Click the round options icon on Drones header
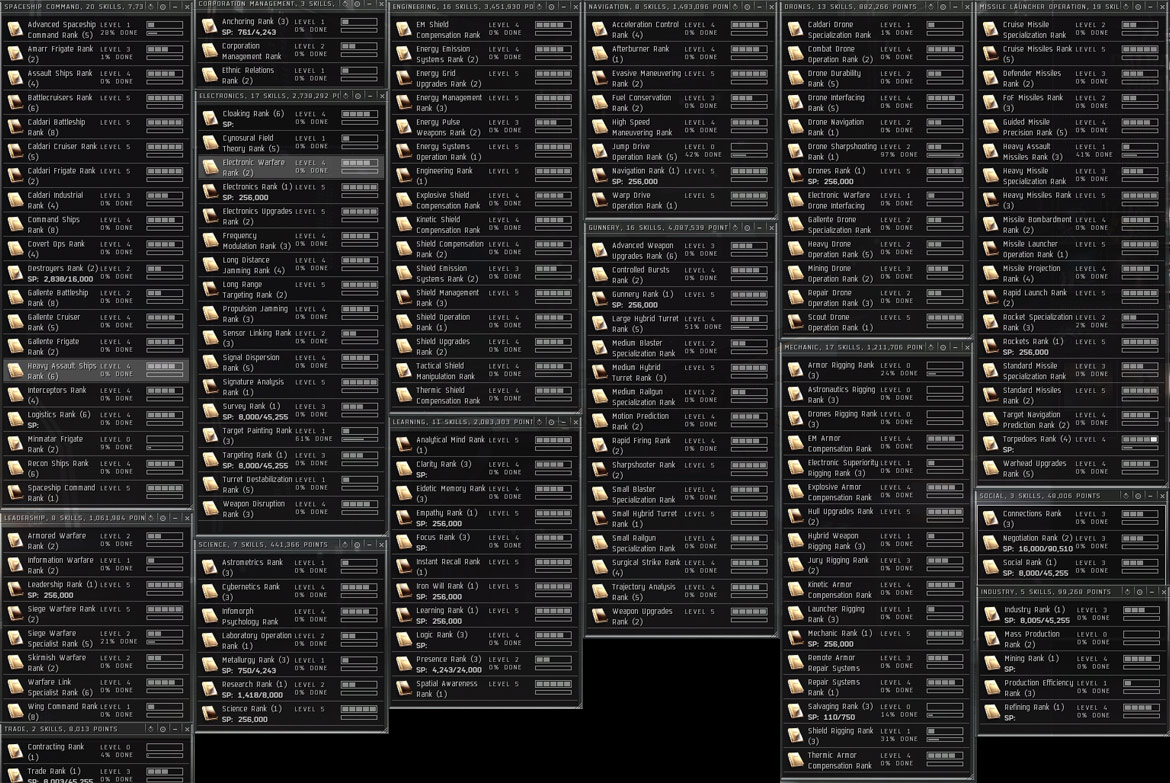This screenshot has width=1170, height=783. pos(943,6)
